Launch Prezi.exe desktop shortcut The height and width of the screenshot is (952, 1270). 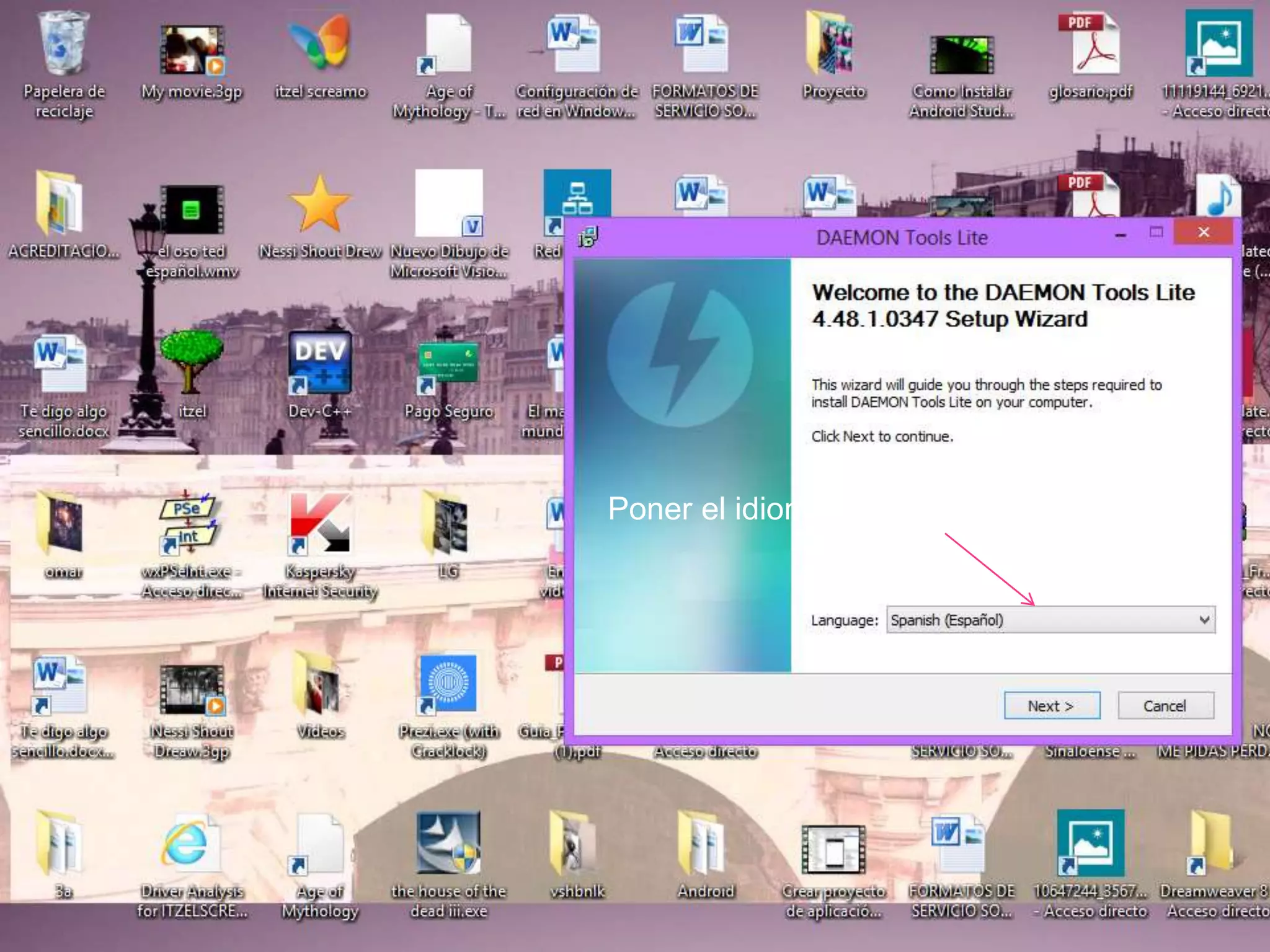(448, 684)
